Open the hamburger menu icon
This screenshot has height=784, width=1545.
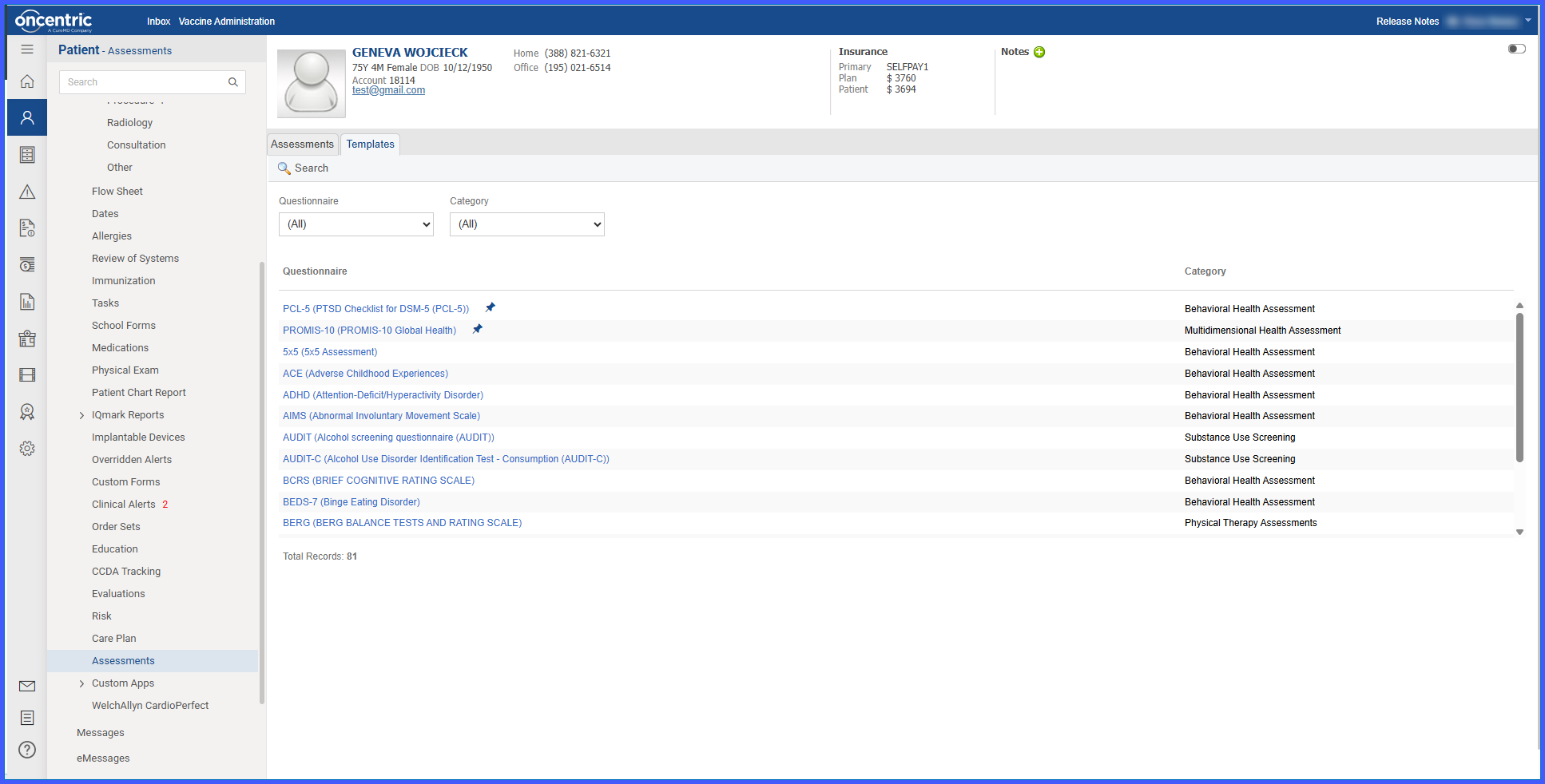click(x=27, y=49)
